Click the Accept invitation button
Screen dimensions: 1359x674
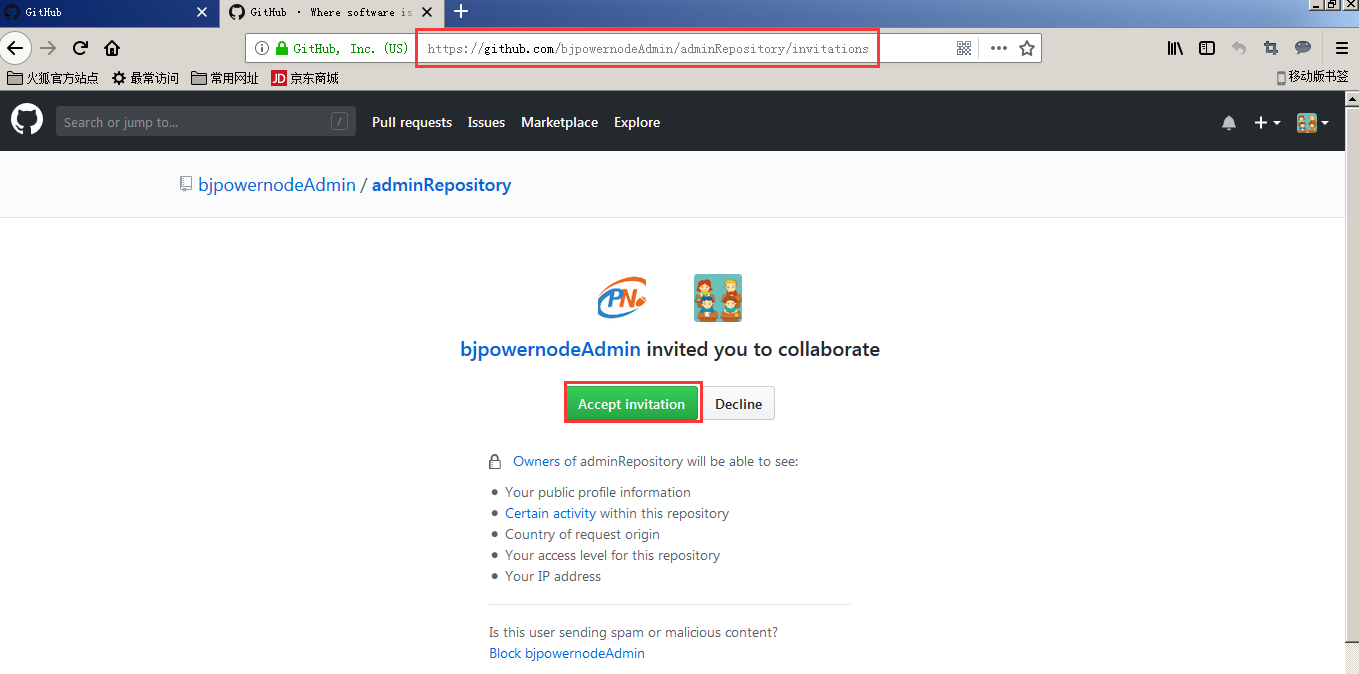[631, 404]
